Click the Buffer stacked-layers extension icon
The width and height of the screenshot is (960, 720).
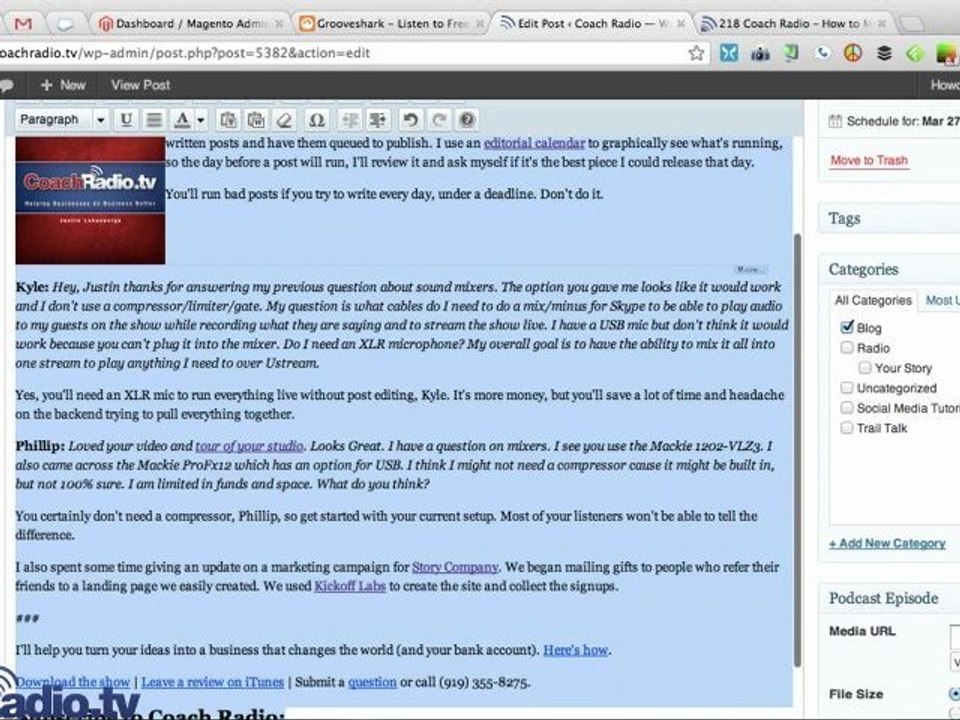click(x=884, y=53)
